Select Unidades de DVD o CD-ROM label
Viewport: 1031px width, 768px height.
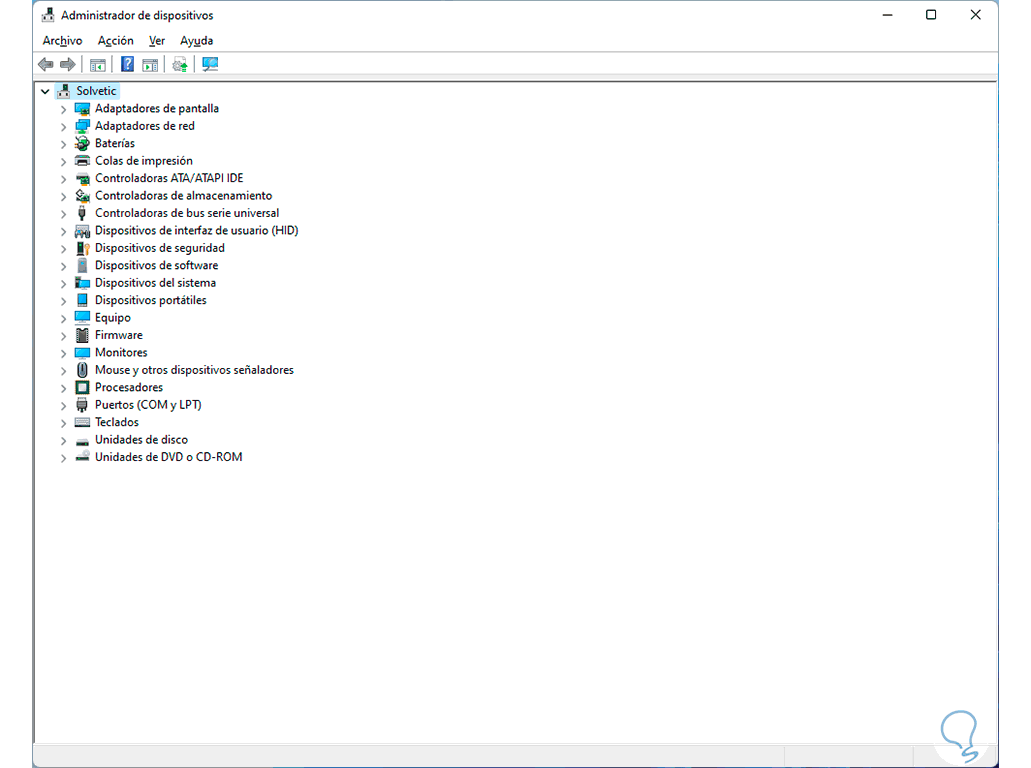(168, 457)
